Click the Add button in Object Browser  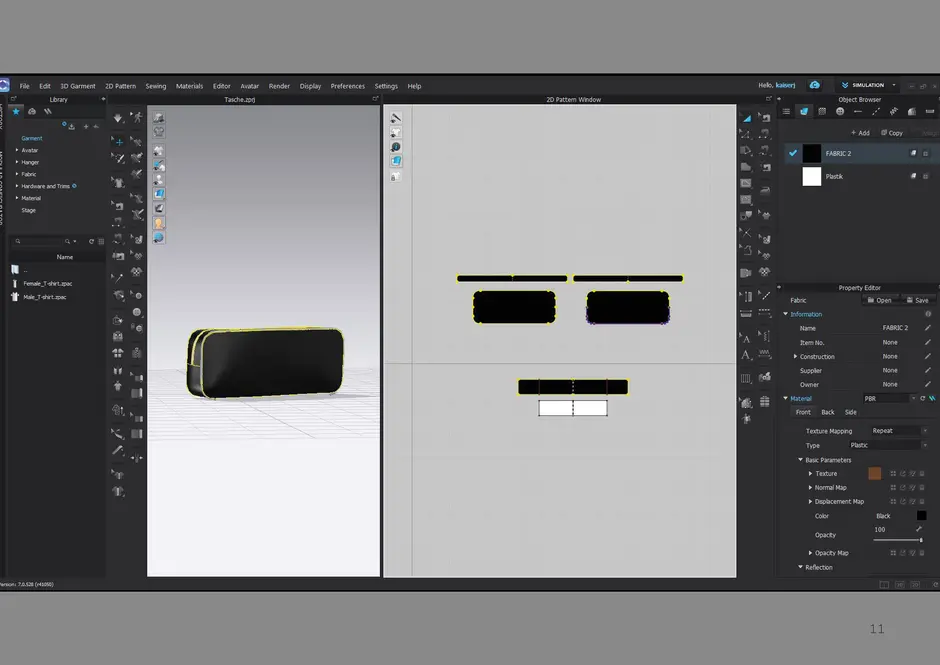click(859, 133)
